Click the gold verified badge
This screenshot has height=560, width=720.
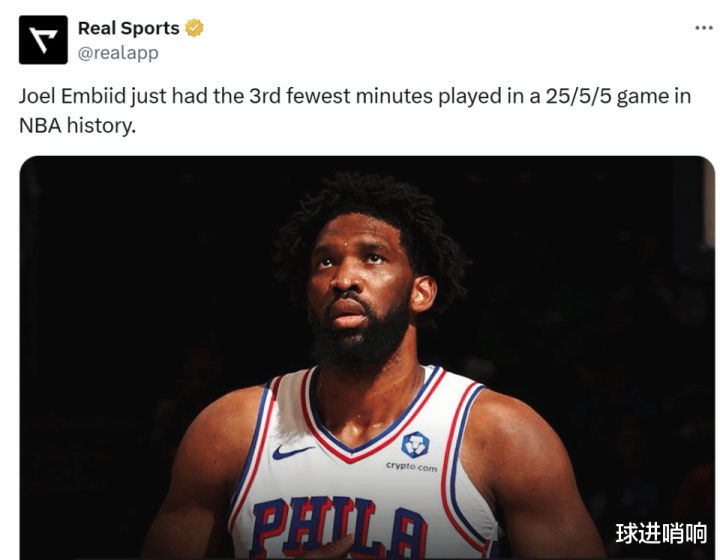pyautogui.click(x=194, y=28)
